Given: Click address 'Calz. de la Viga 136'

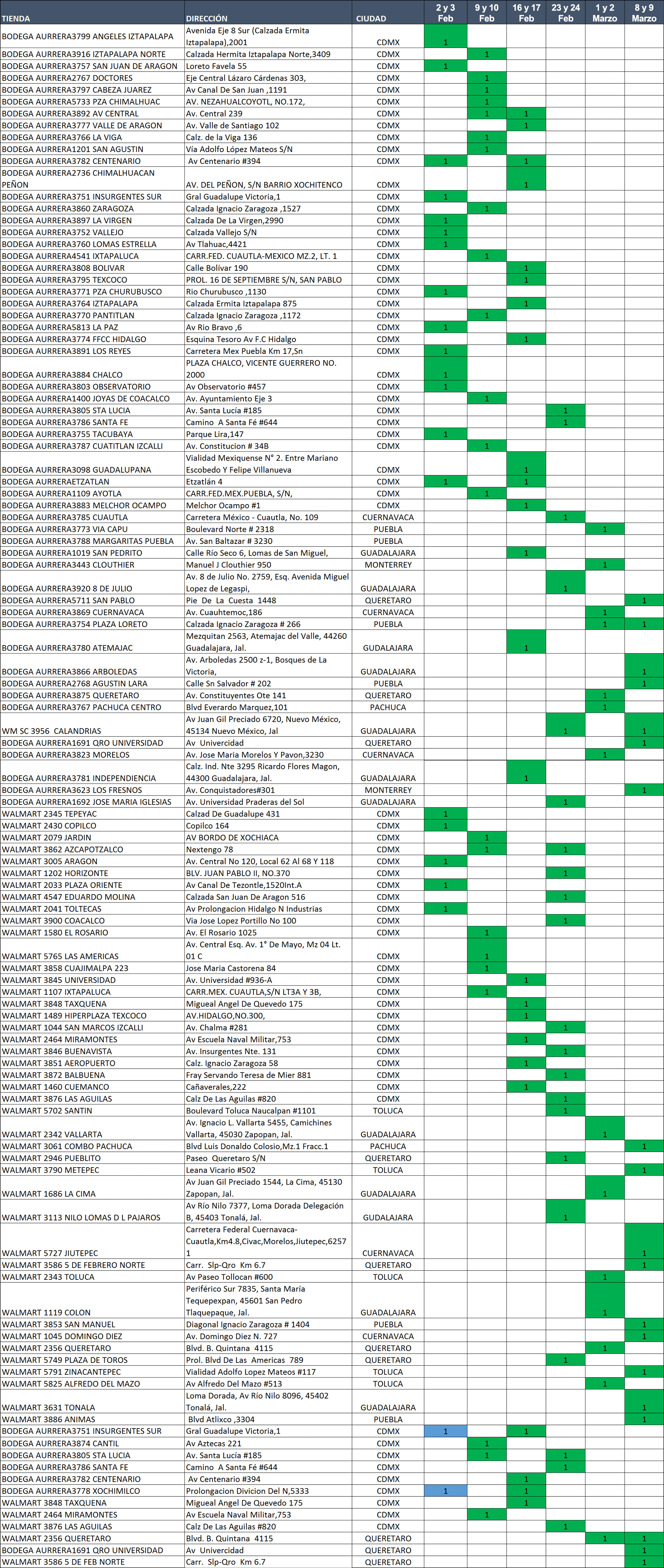Looking at the screenshot, I should (222, 137).
